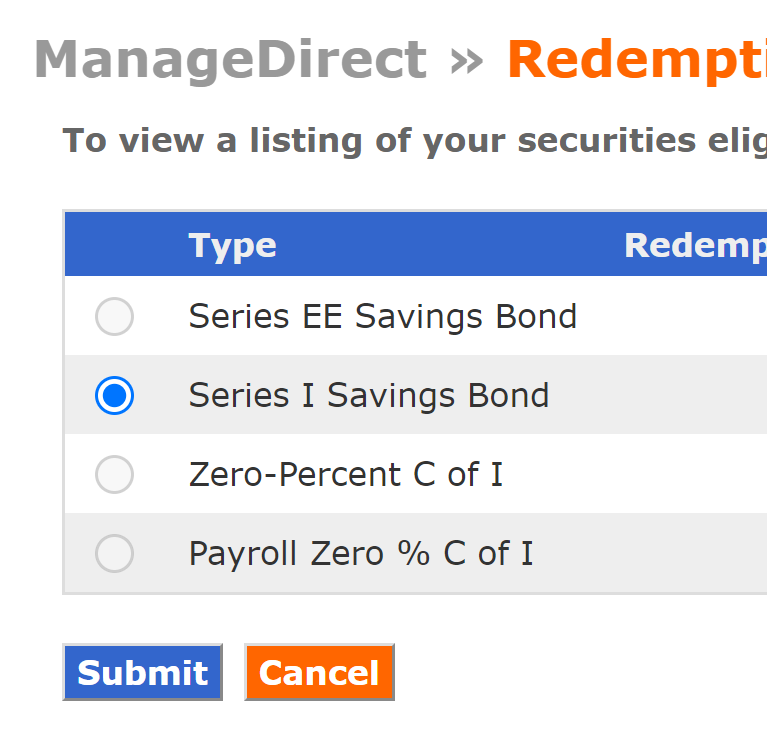The width and height of the screenshot is (767, 742).
Task: Click the blank header cell above the radio buttons
Action: point(114,245)
